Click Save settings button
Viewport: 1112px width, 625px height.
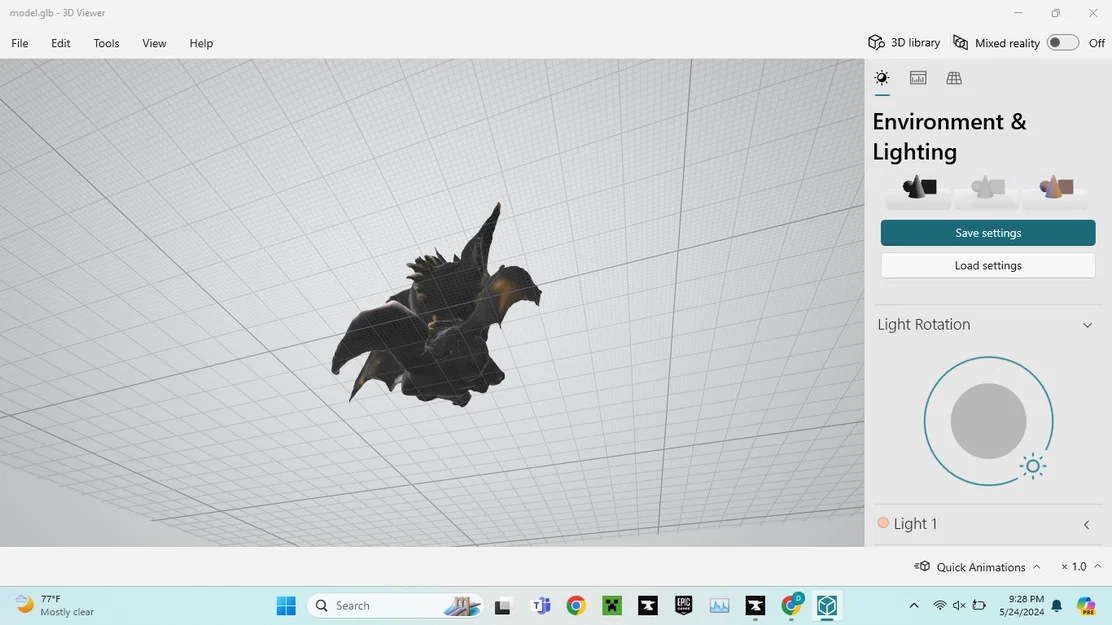pos(988,233)
